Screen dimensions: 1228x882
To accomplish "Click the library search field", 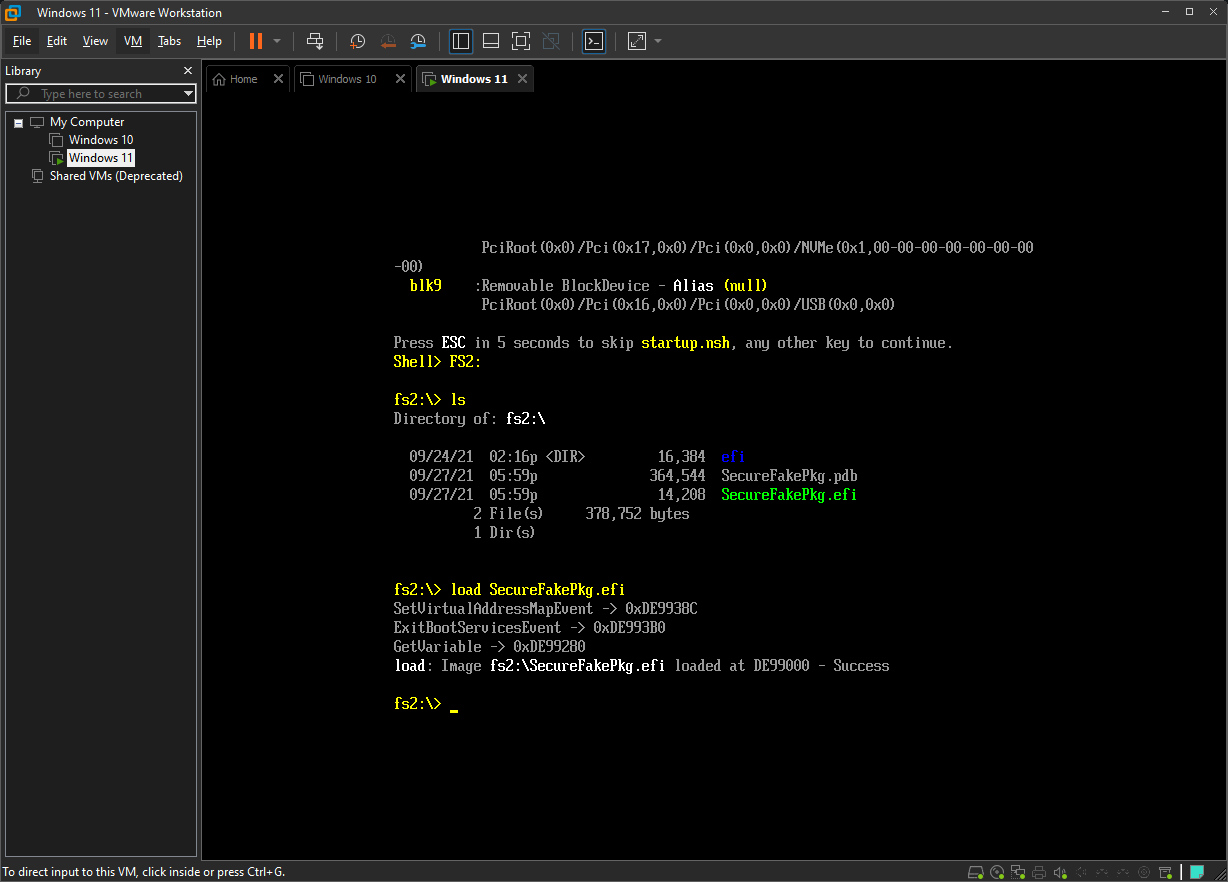I will [100, 94].
